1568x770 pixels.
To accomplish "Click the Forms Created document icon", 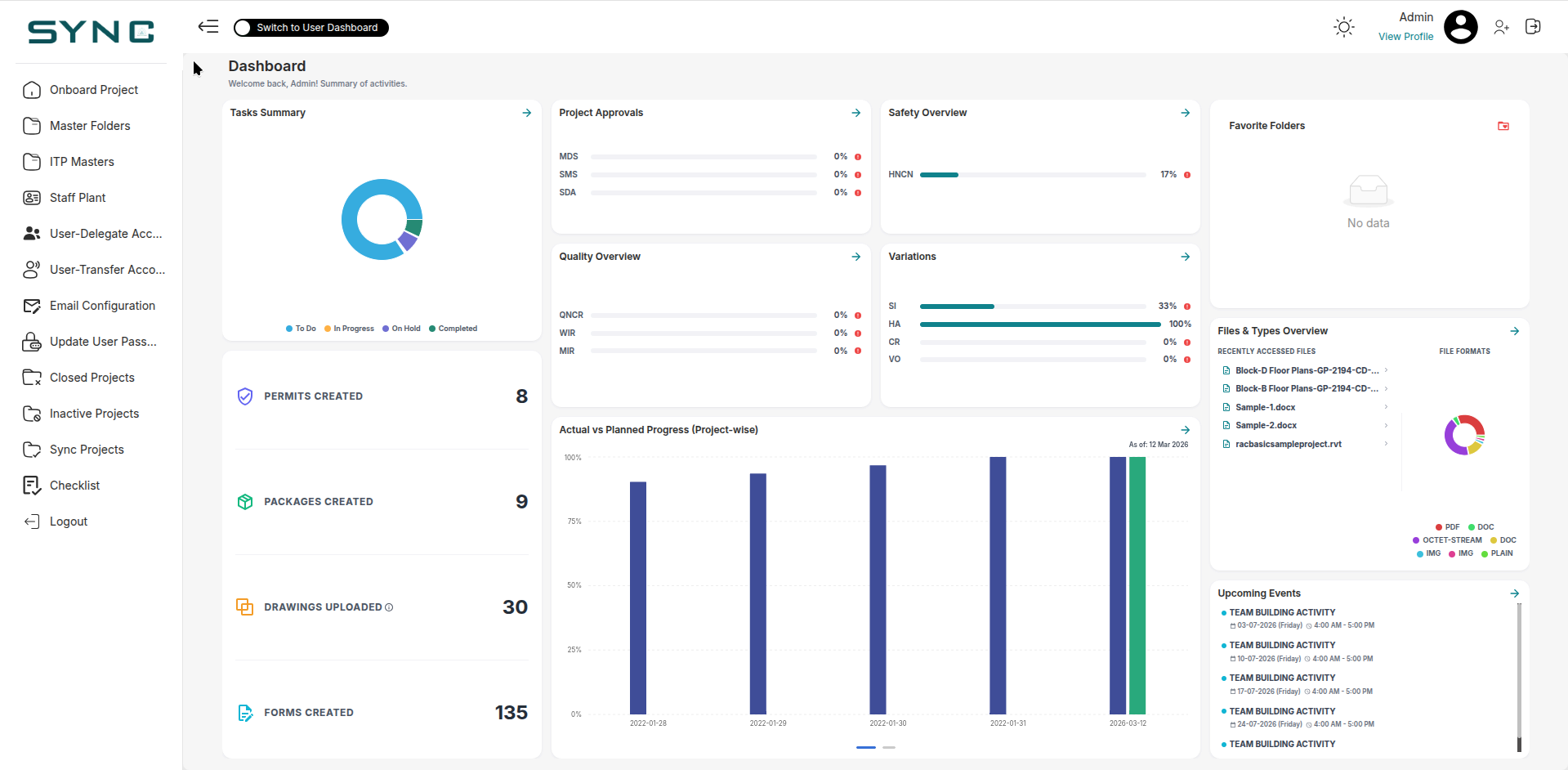I will tap(245, 713).
